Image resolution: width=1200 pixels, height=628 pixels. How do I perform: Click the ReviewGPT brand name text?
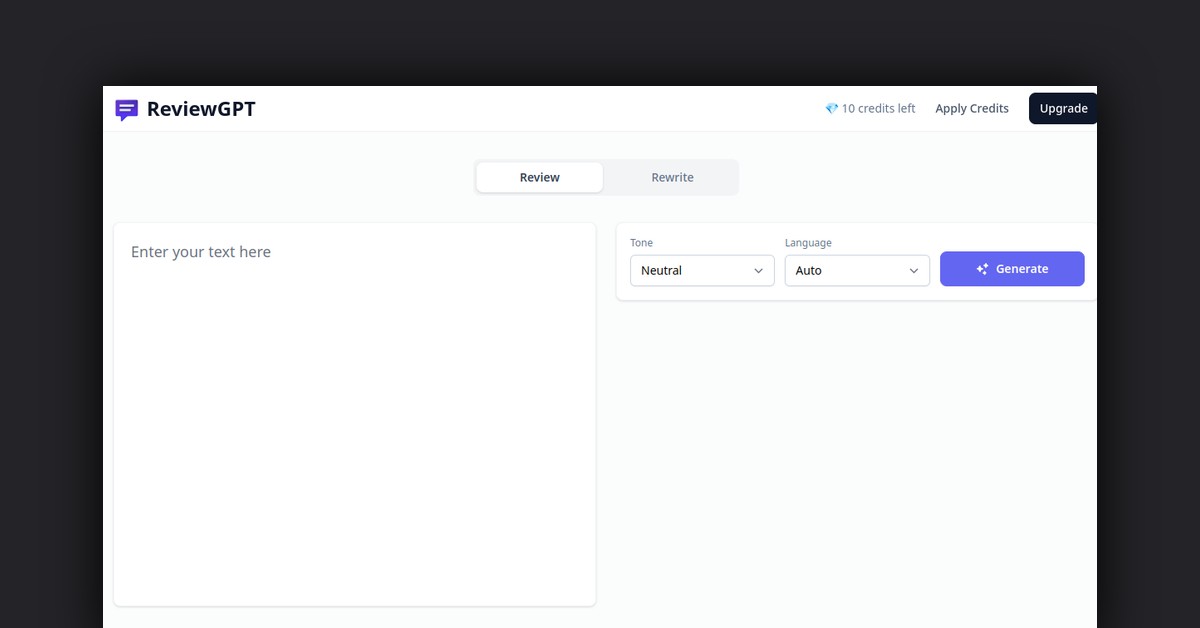201,109
